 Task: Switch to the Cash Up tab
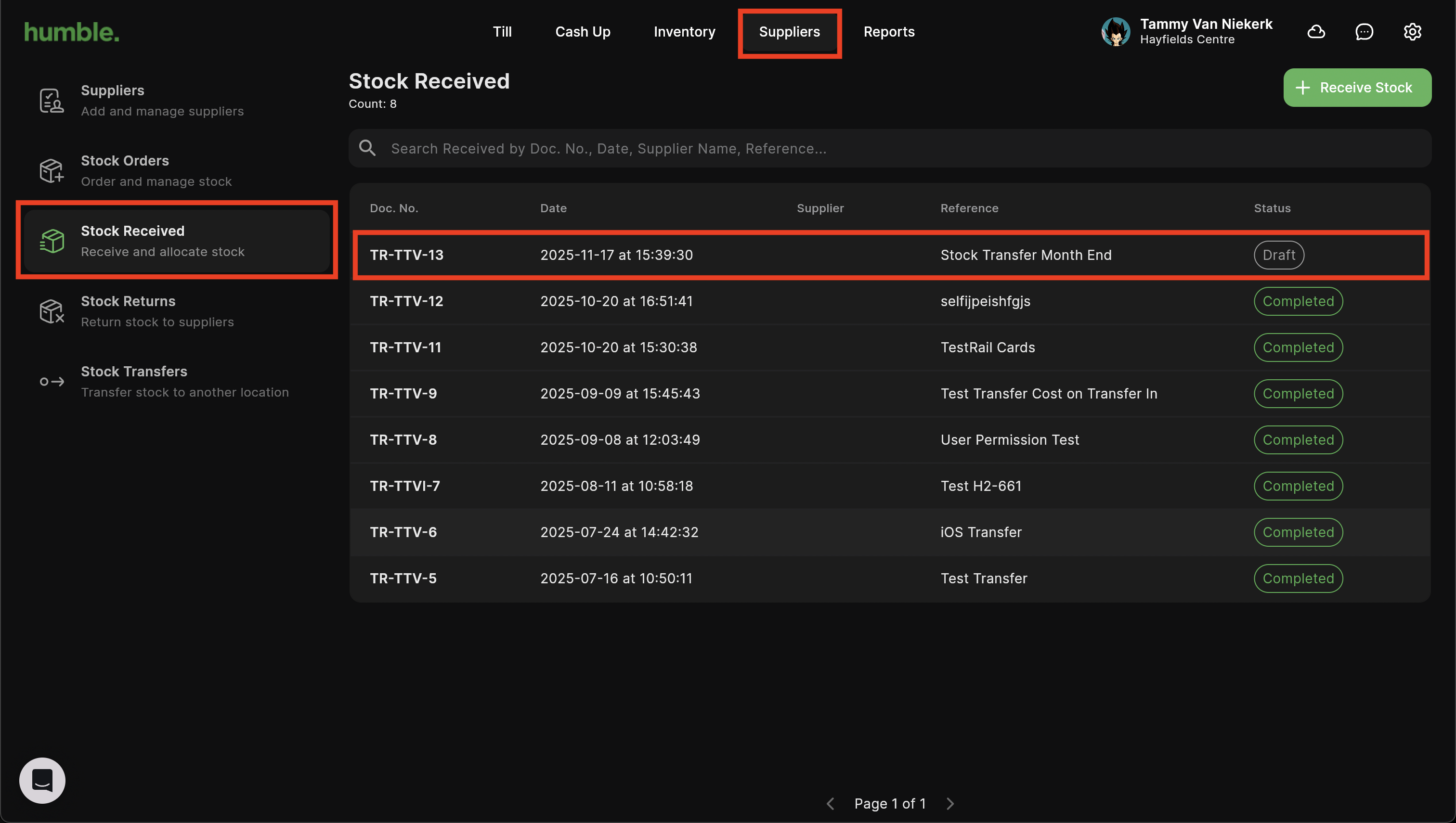(583, 32)
